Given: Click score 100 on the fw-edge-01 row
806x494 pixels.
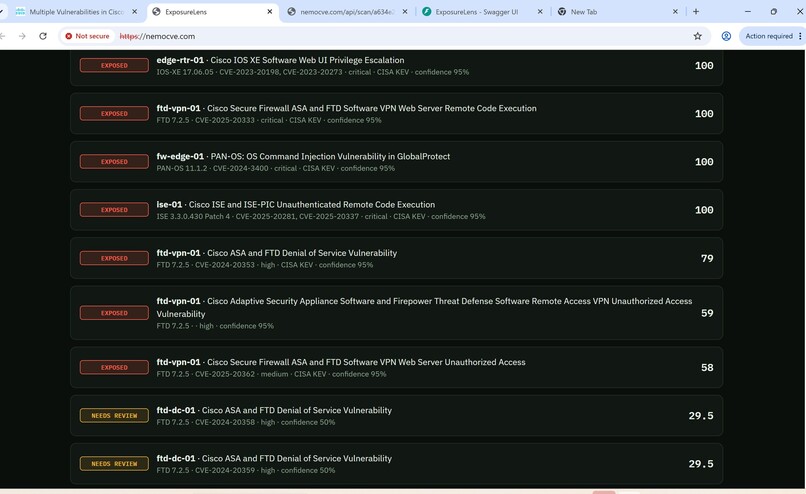Looking at the screenshot, I should point(704,161).
